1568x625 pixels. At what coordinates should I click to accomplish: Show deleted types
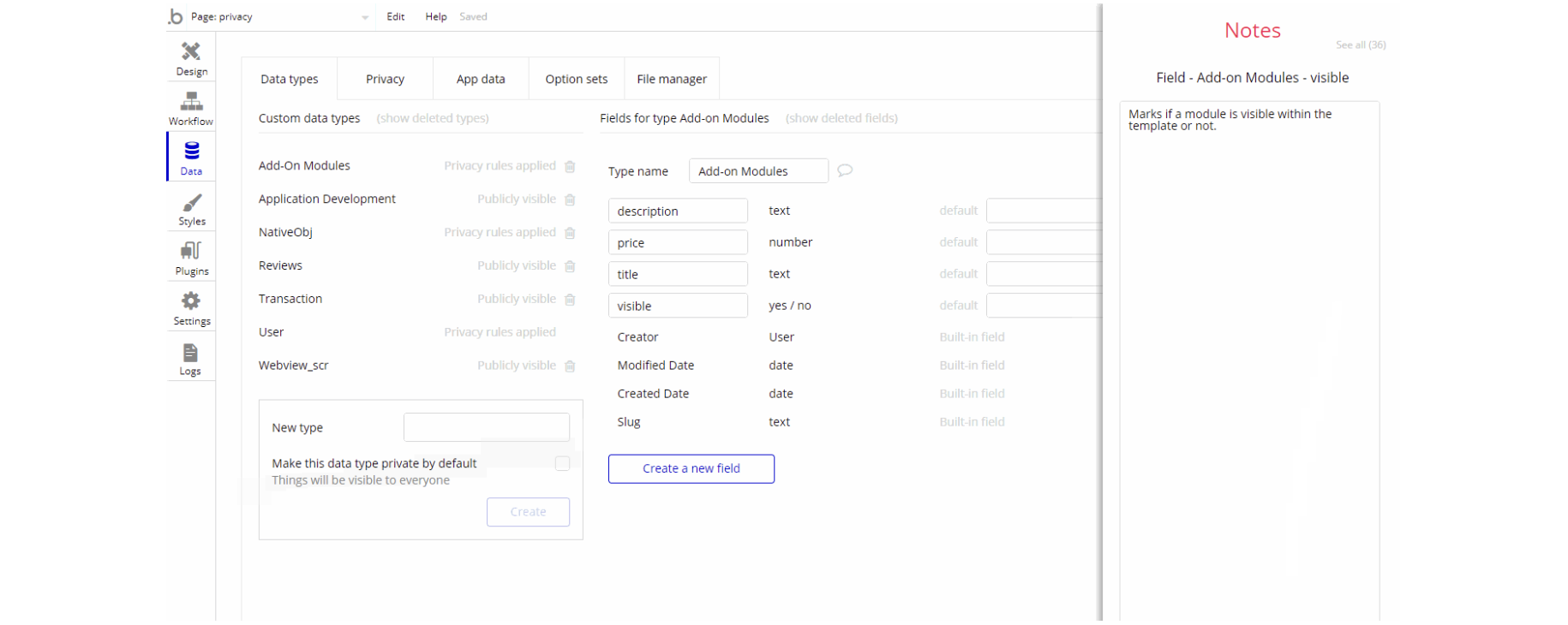pyautogui.click(x=433, y=118)
